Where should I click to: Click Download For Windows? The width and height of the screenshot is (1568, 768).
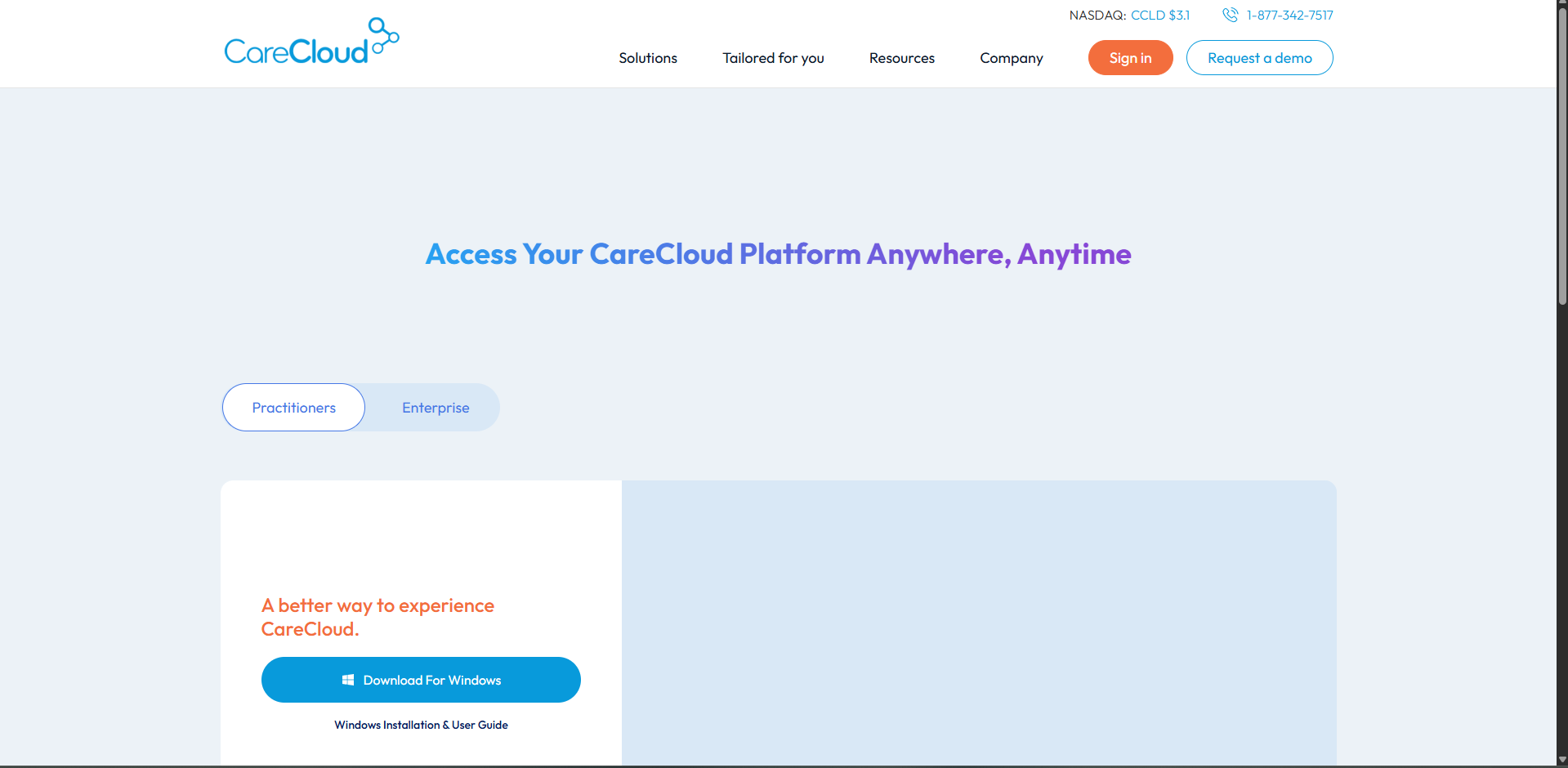pos(421,679)
